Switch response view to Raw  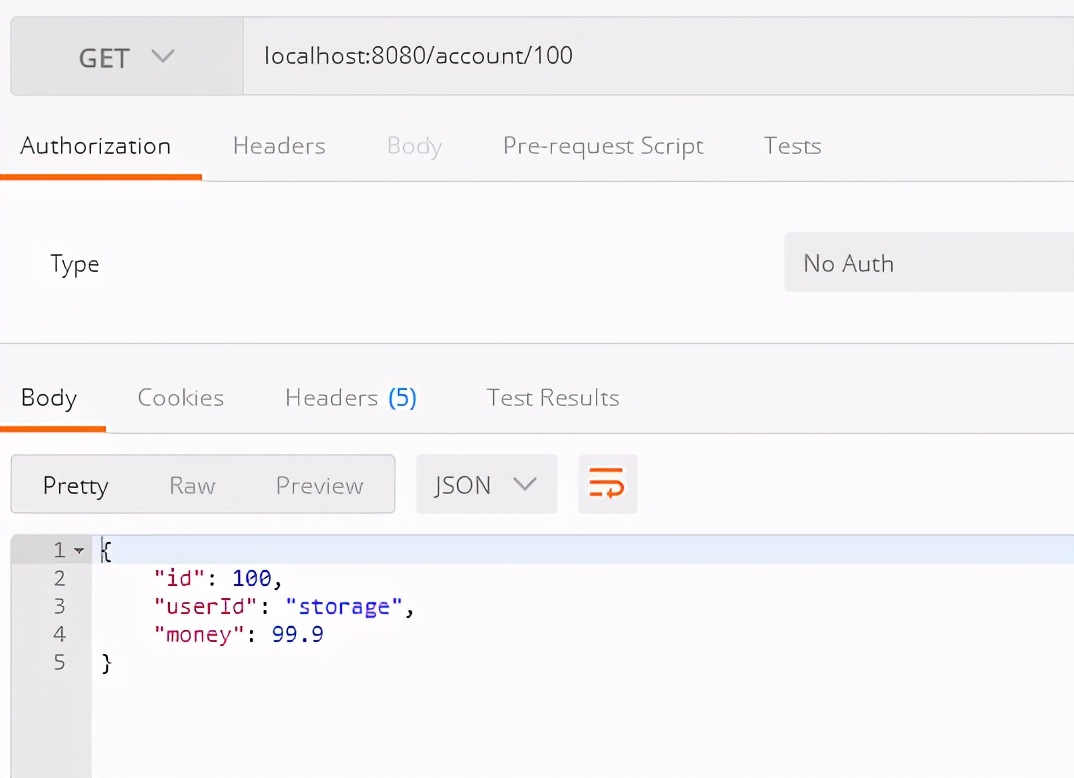click(x=192, y=484)
